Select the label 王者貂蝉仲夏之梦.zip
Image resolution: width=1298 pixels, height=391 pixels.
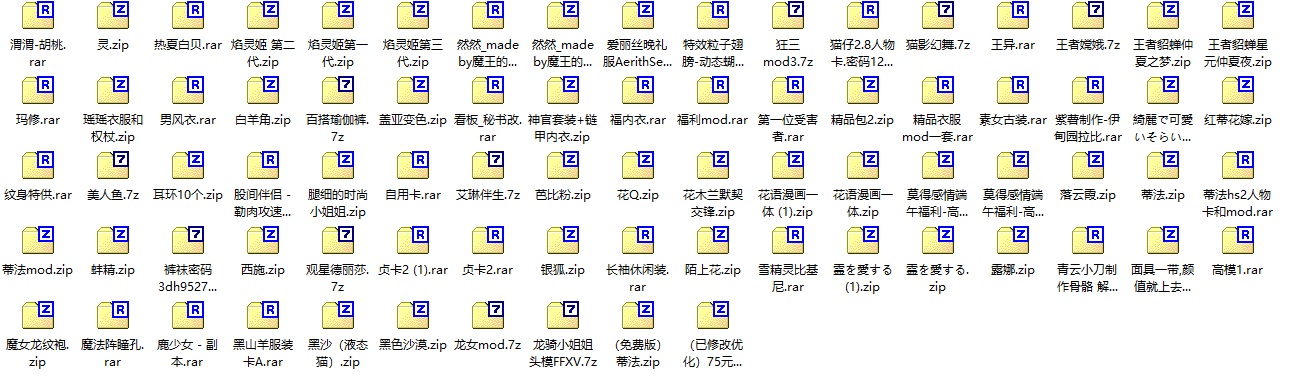1163,53
